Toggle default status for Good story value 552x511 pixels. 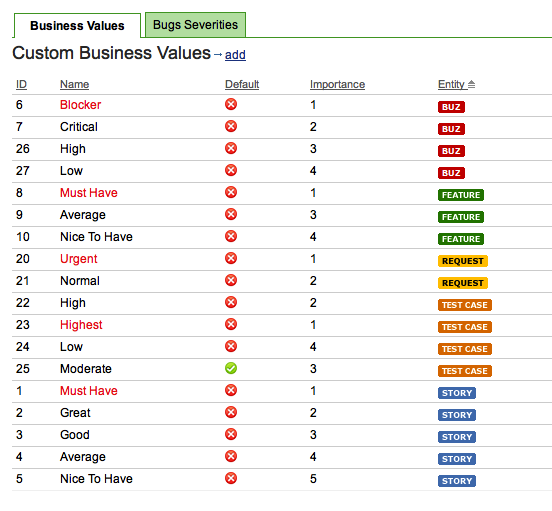point(231,434)
